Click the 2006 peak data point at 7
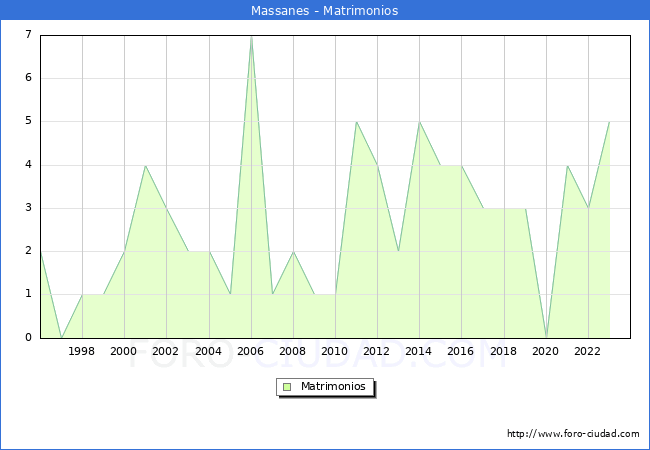 (251, 37)
